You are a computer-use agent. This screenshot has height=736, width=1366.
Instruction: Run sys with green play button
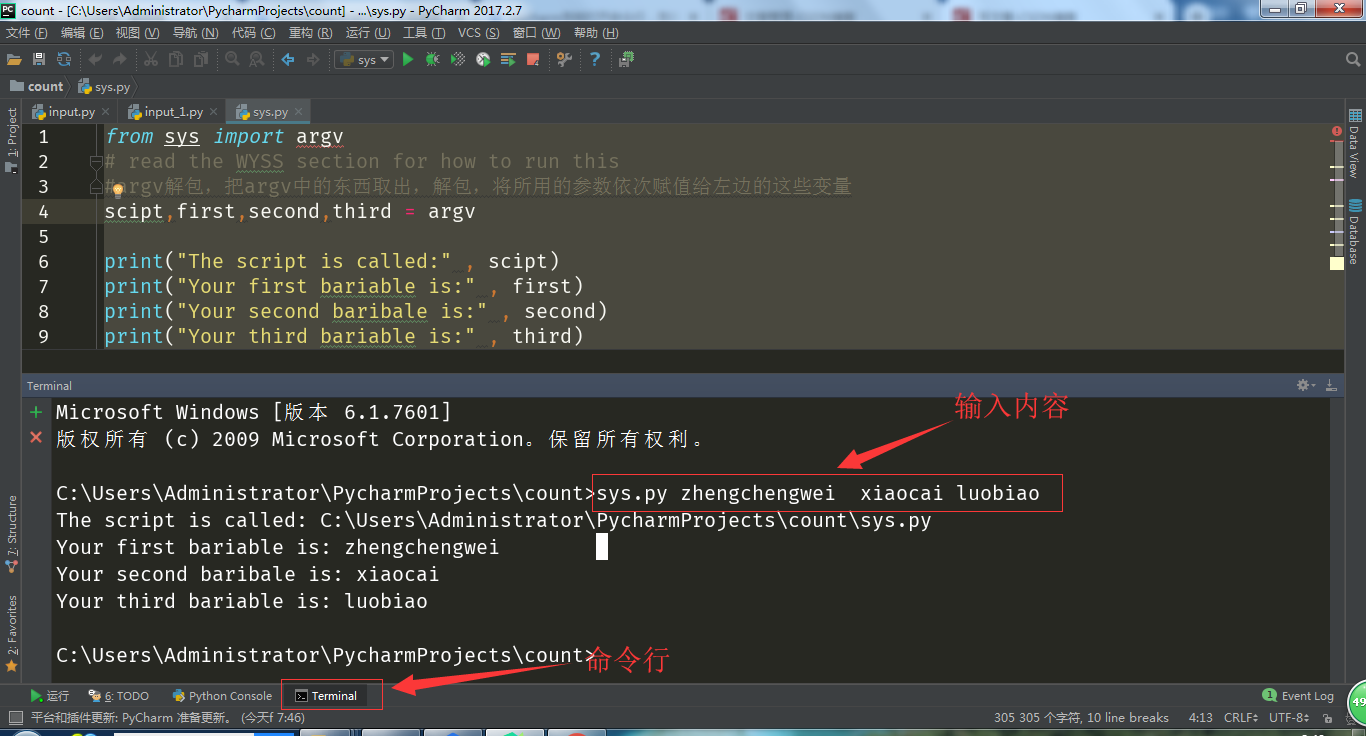407,60
